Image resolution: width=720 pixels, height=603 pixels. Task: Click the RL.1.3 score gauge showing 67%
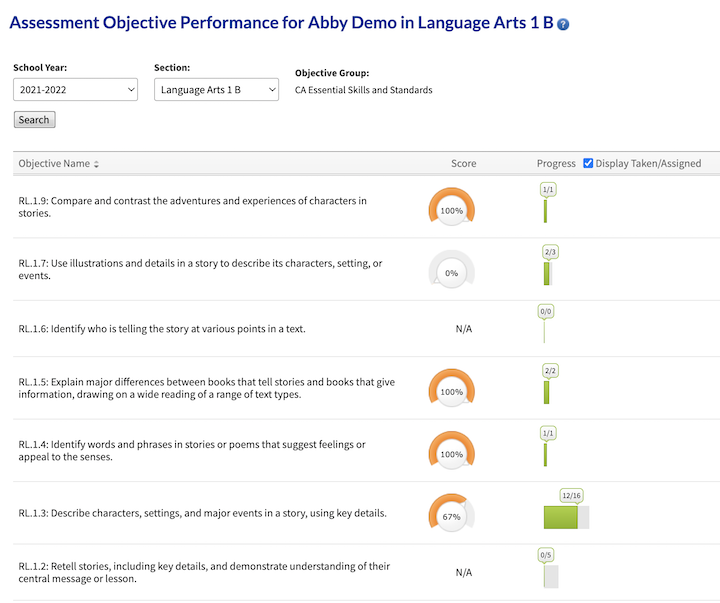[x=450, y=515]
